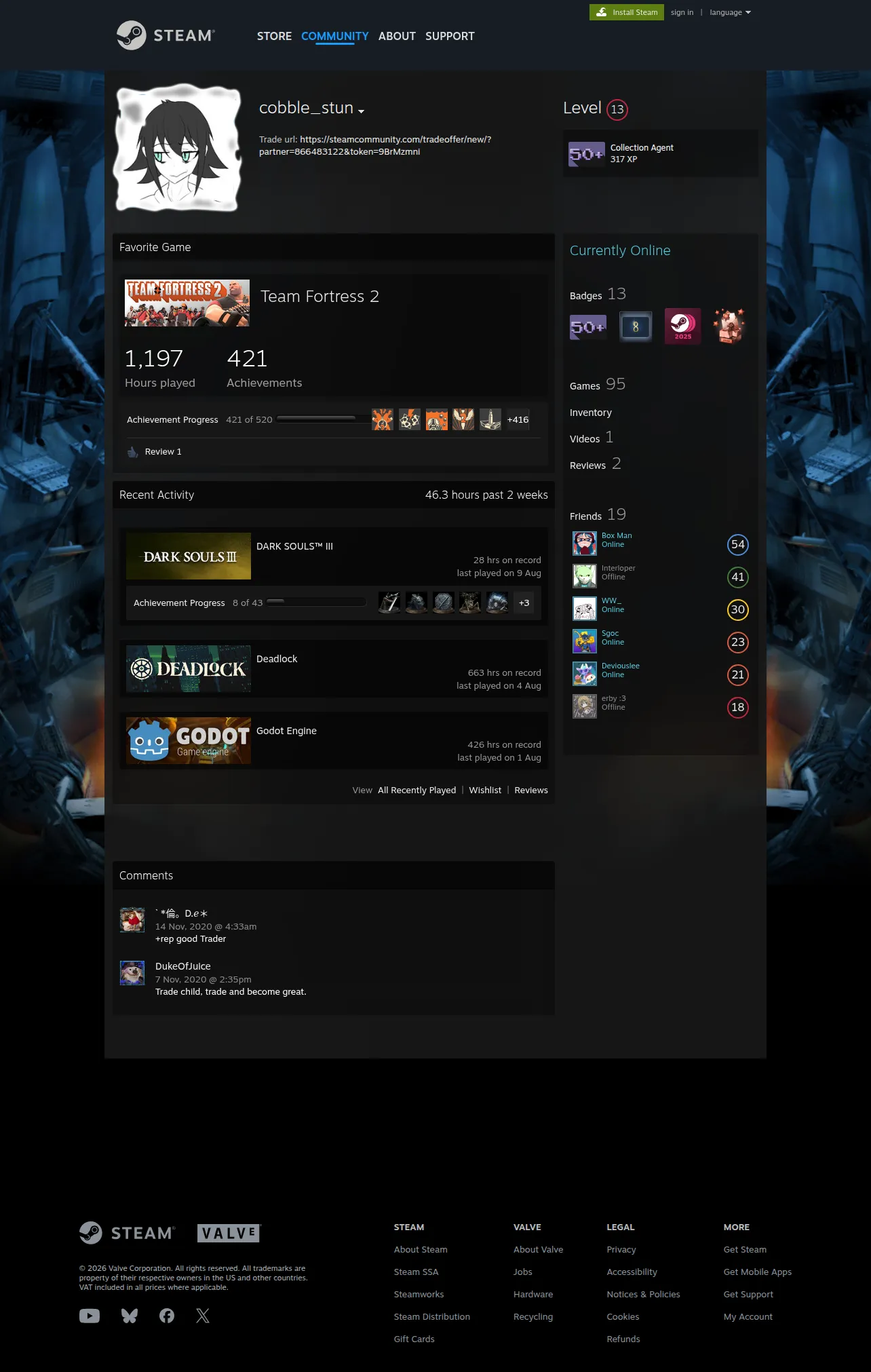Open the Wishlist link

485,790
